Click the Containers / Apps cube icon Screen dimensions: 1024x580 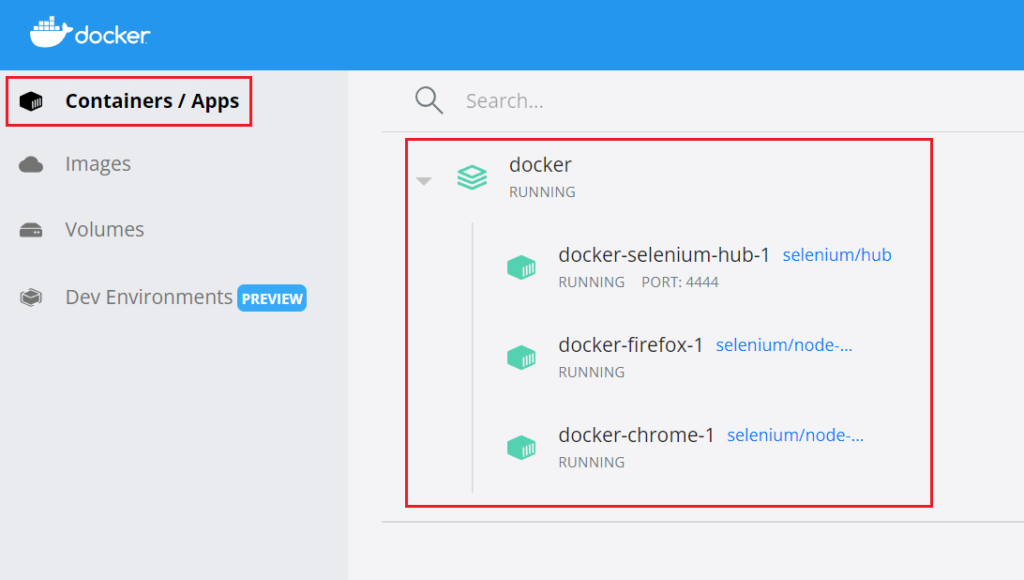pos(31,101)
